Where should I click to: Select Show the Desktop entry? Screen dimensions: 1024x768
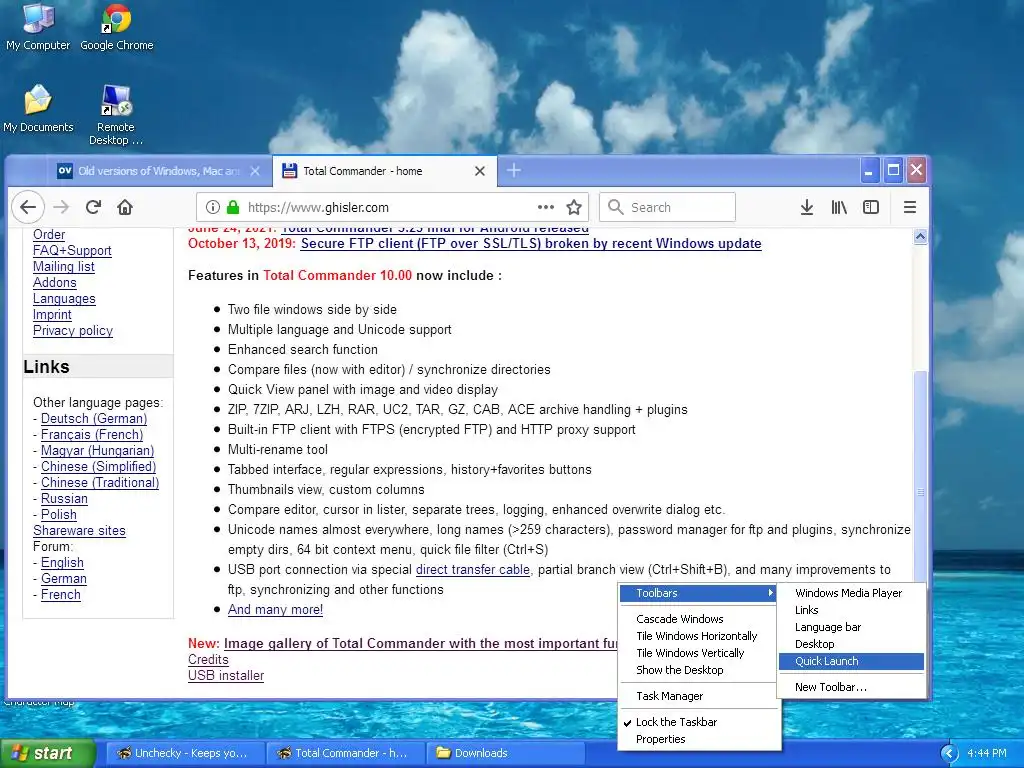680,669
